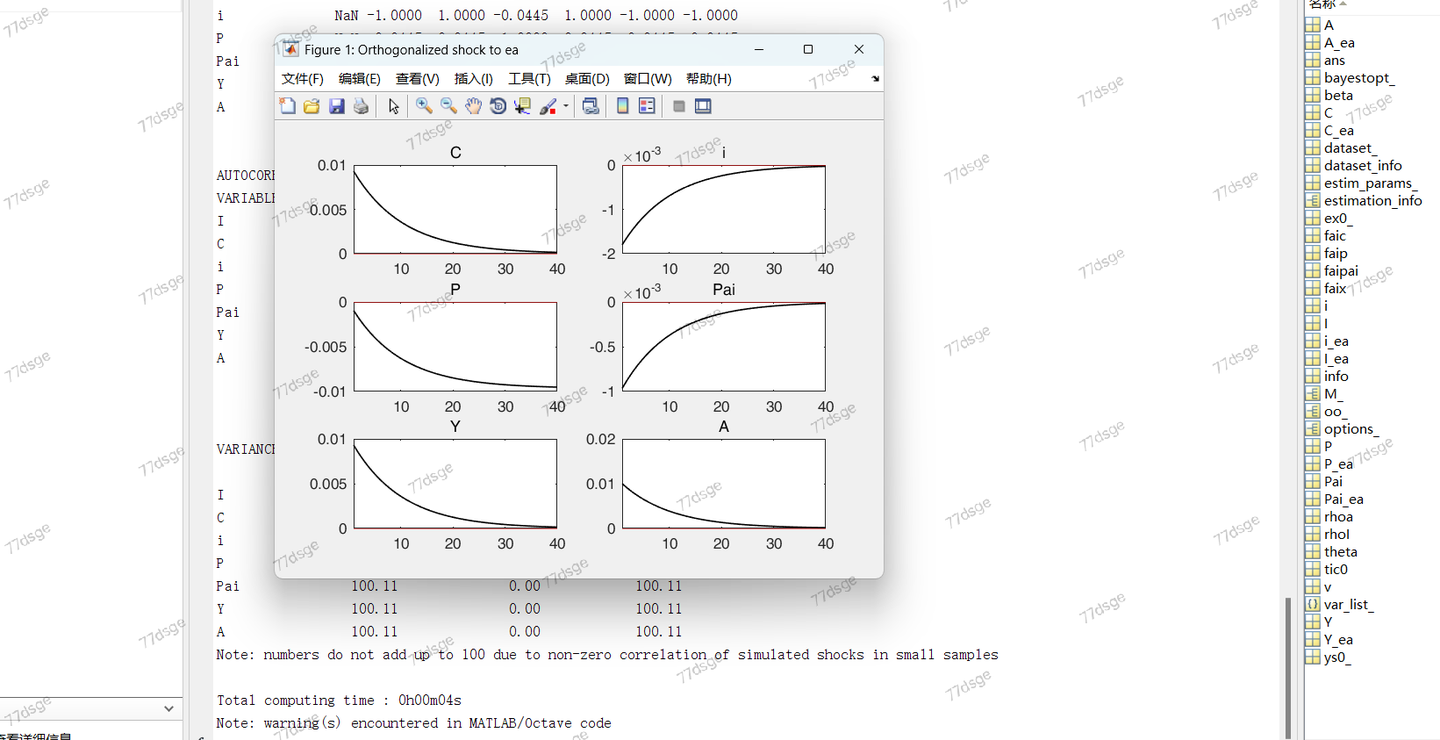The height and width of the screenshot is (740, 1440).
Task: Select estimation_info in the workspace list
Action: click(1373, 201)
